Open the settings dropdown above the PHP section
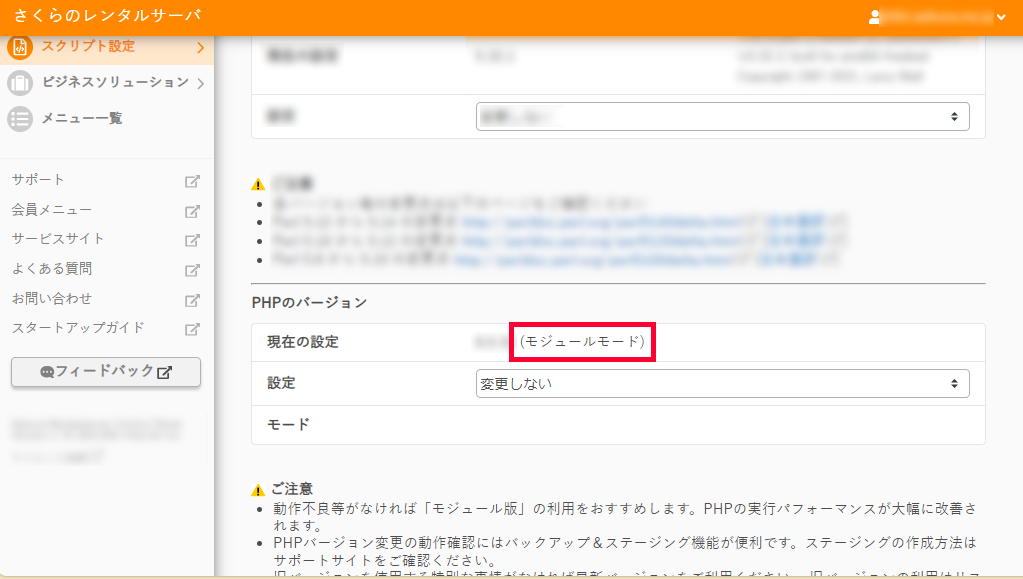 click(x=722, y=116)
